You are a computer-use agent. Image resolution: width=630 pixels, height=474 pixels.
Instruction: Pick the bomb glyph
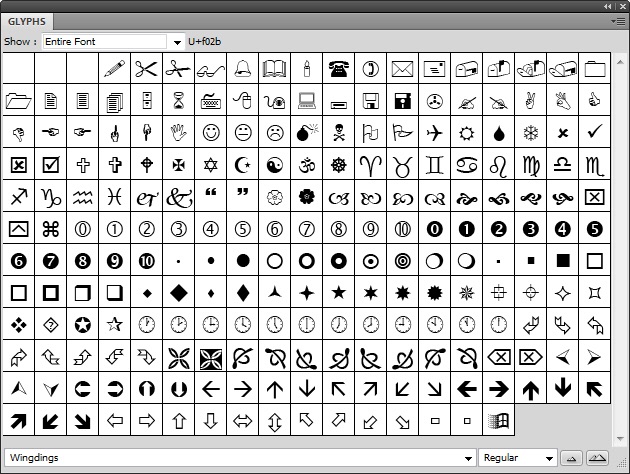pyautogui.click(x=307, y=132)
